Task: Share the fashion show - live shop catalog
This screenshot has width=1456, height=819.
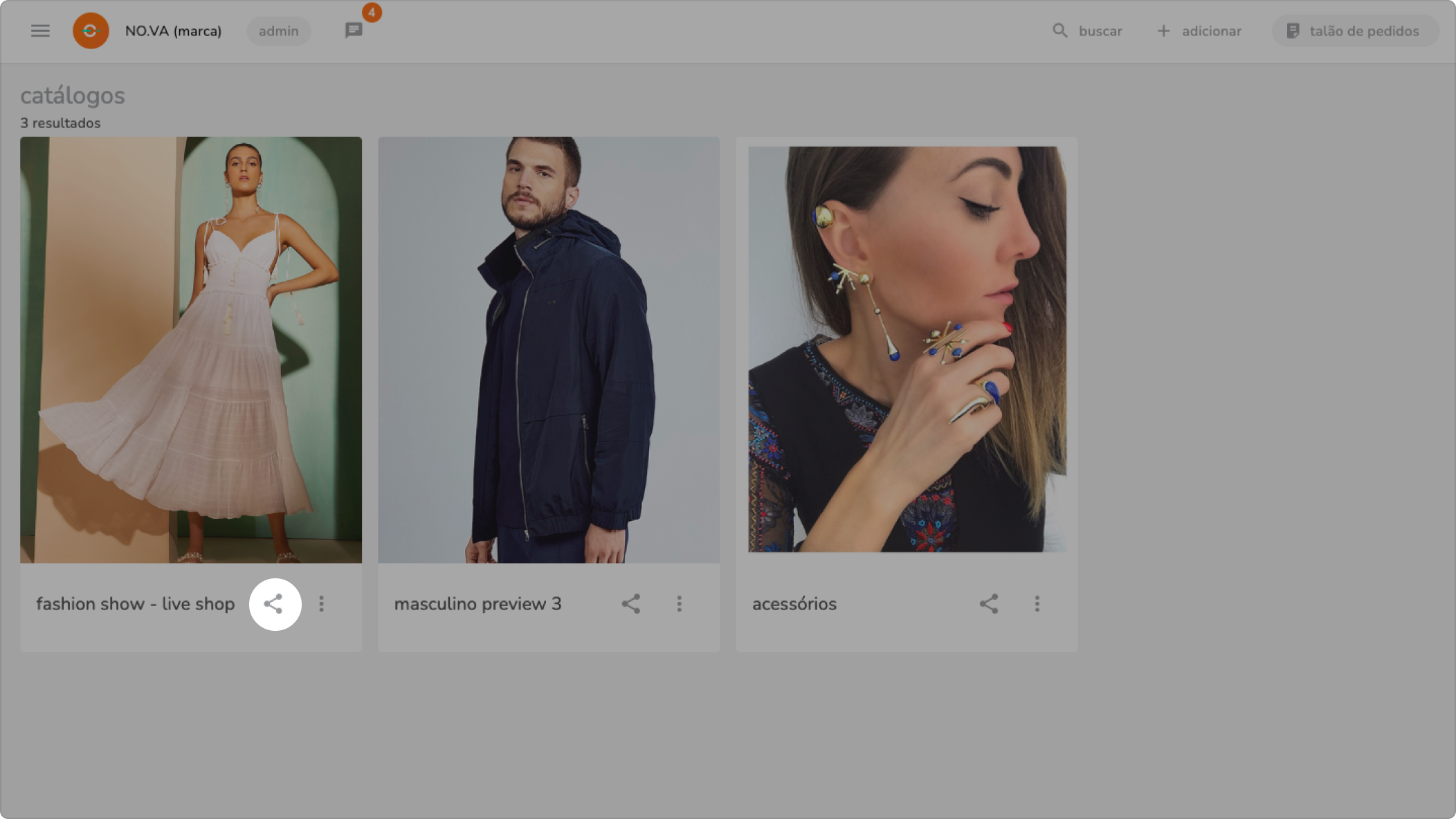Action: (x=275, y=604)
